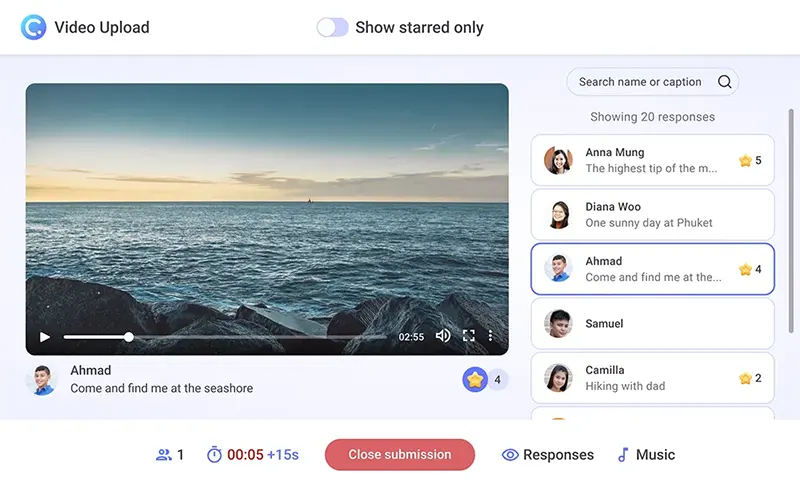This screenshot has height=490, width=800.
Task: Open Samuel's response card
Action: click(x=652, y=324)
